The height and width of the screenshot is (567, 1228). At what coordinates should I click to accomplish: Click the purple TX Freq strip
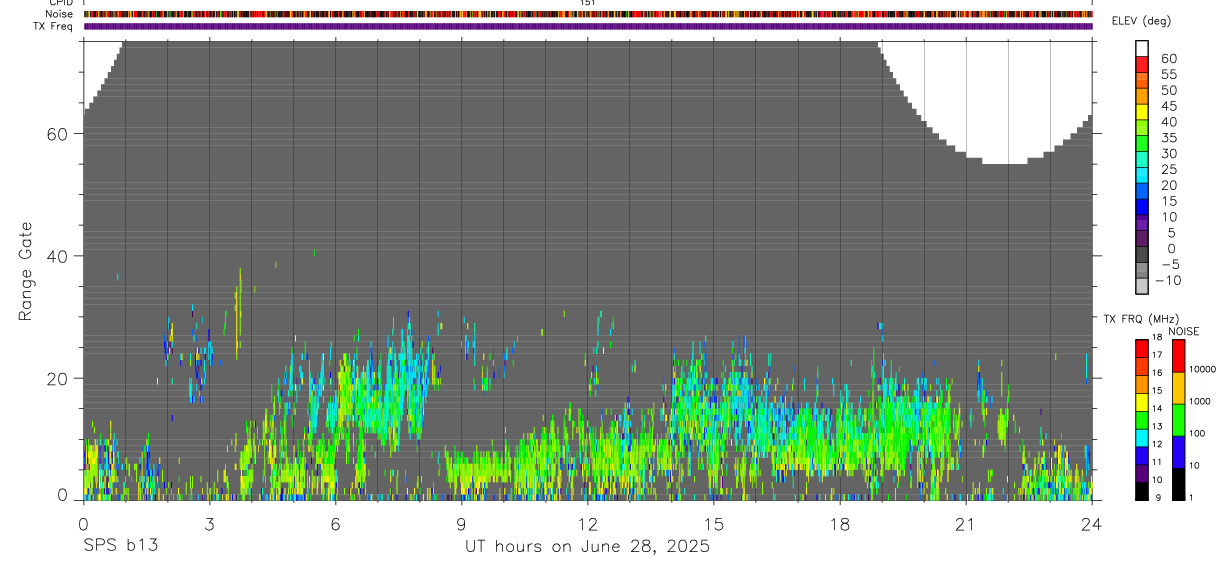[x=588, y=26]
